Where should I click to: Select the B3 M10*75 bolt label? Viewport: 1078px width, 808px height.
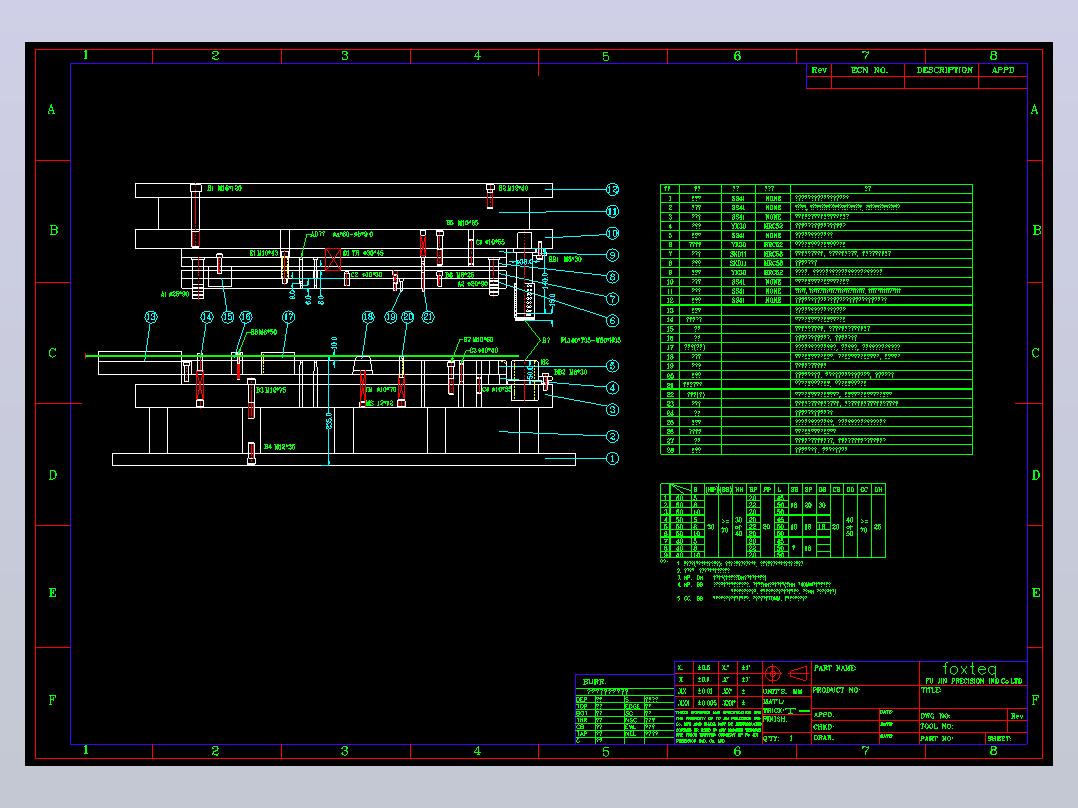point(271,390)
